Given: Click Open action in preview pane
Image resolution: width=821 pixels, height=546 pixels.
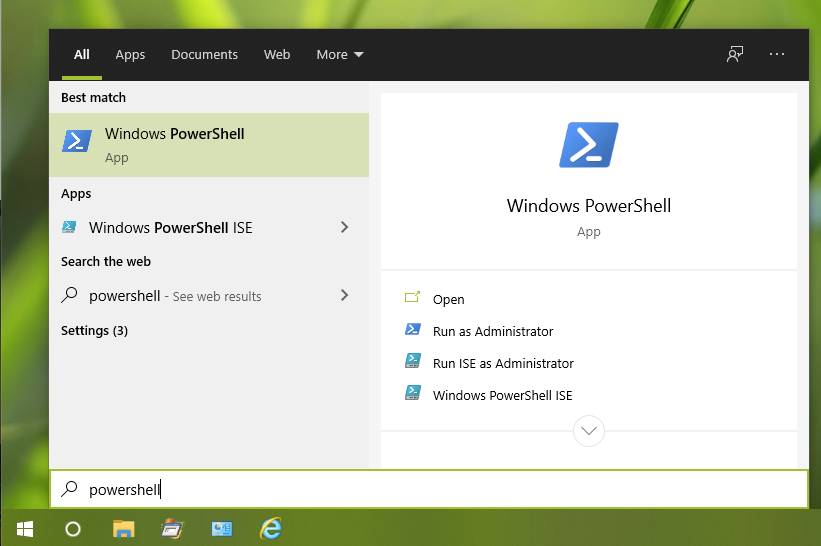Looking at the screenshot, I should coord(448,299).
